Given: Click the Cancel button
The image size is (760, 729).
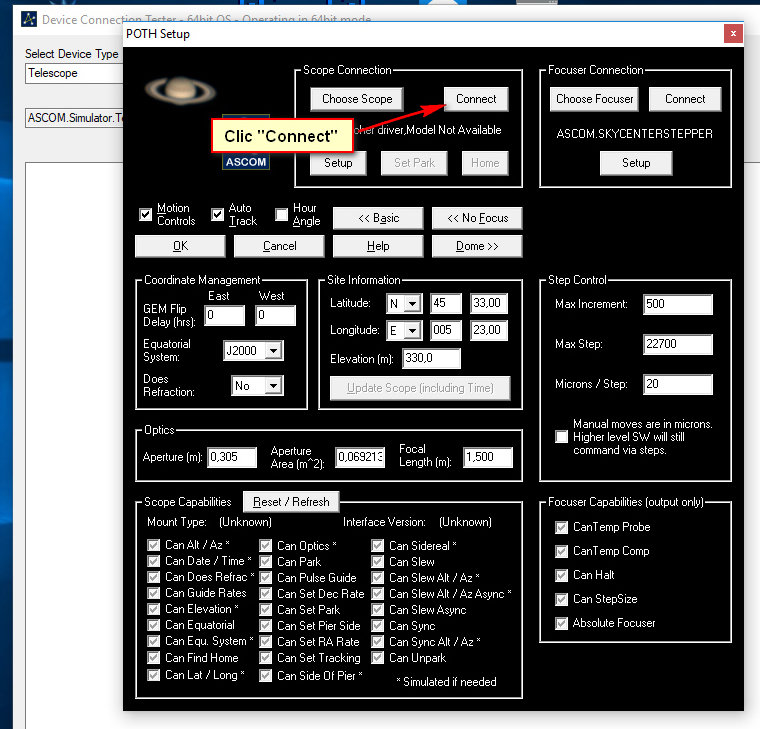Looking at the screenshot, I should click(279, 246).
